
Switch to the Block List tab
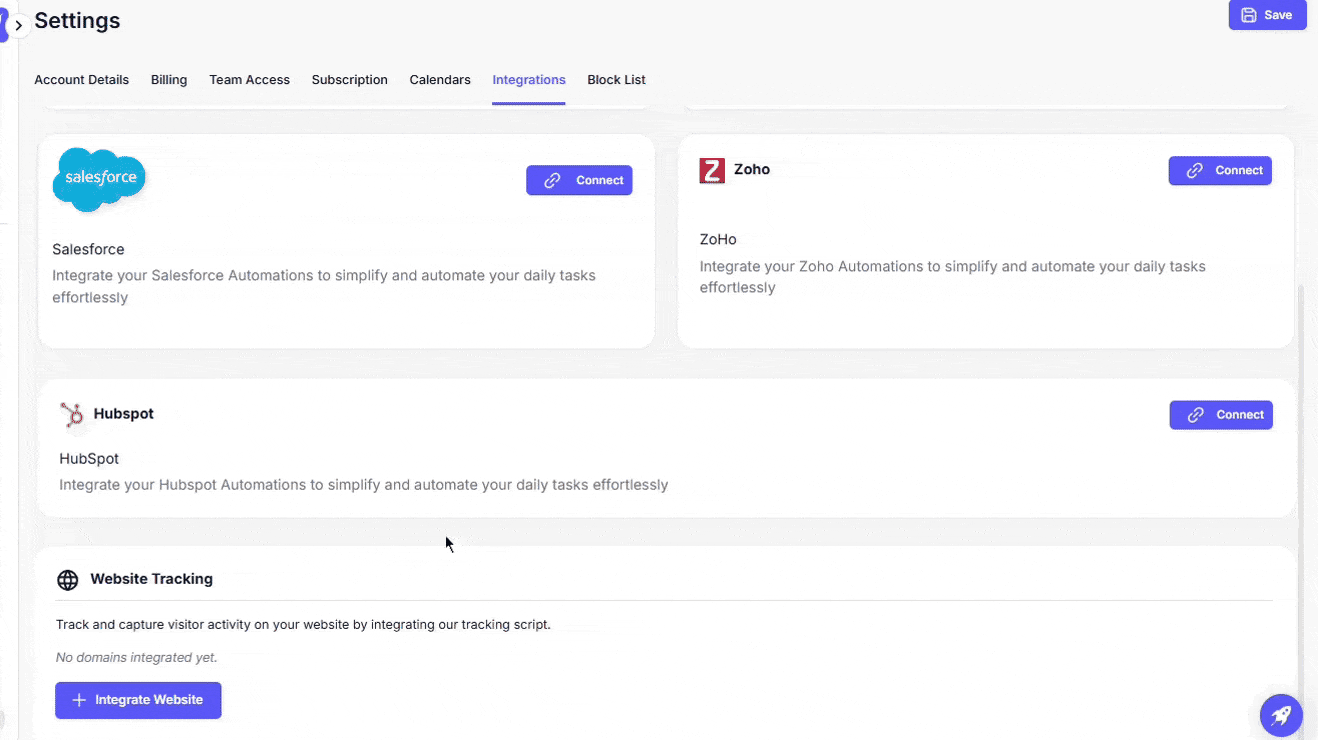tap(616, 80)
